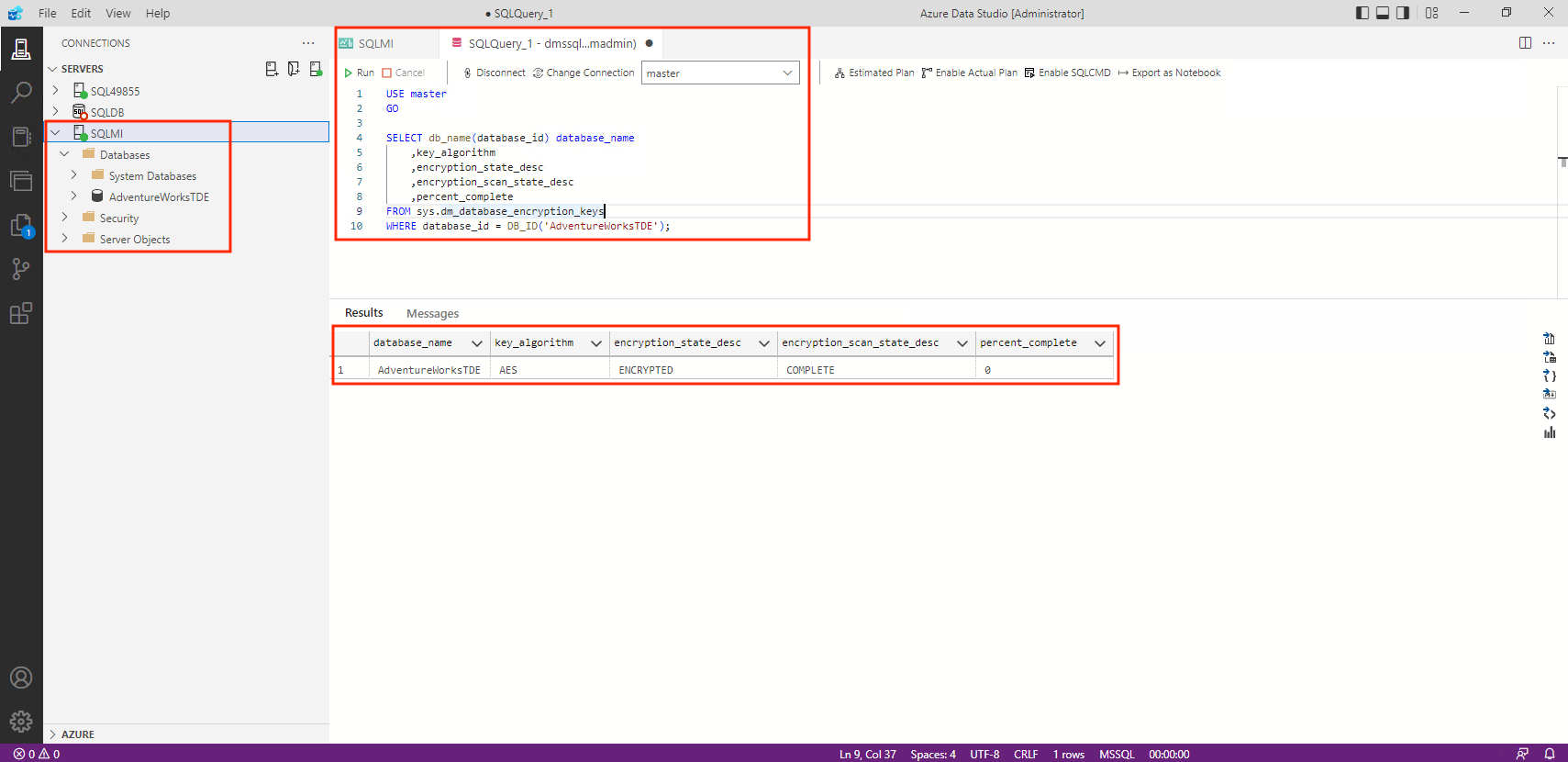
Task: Open the Accounts icon in activity bar
Action: [21, 678]
